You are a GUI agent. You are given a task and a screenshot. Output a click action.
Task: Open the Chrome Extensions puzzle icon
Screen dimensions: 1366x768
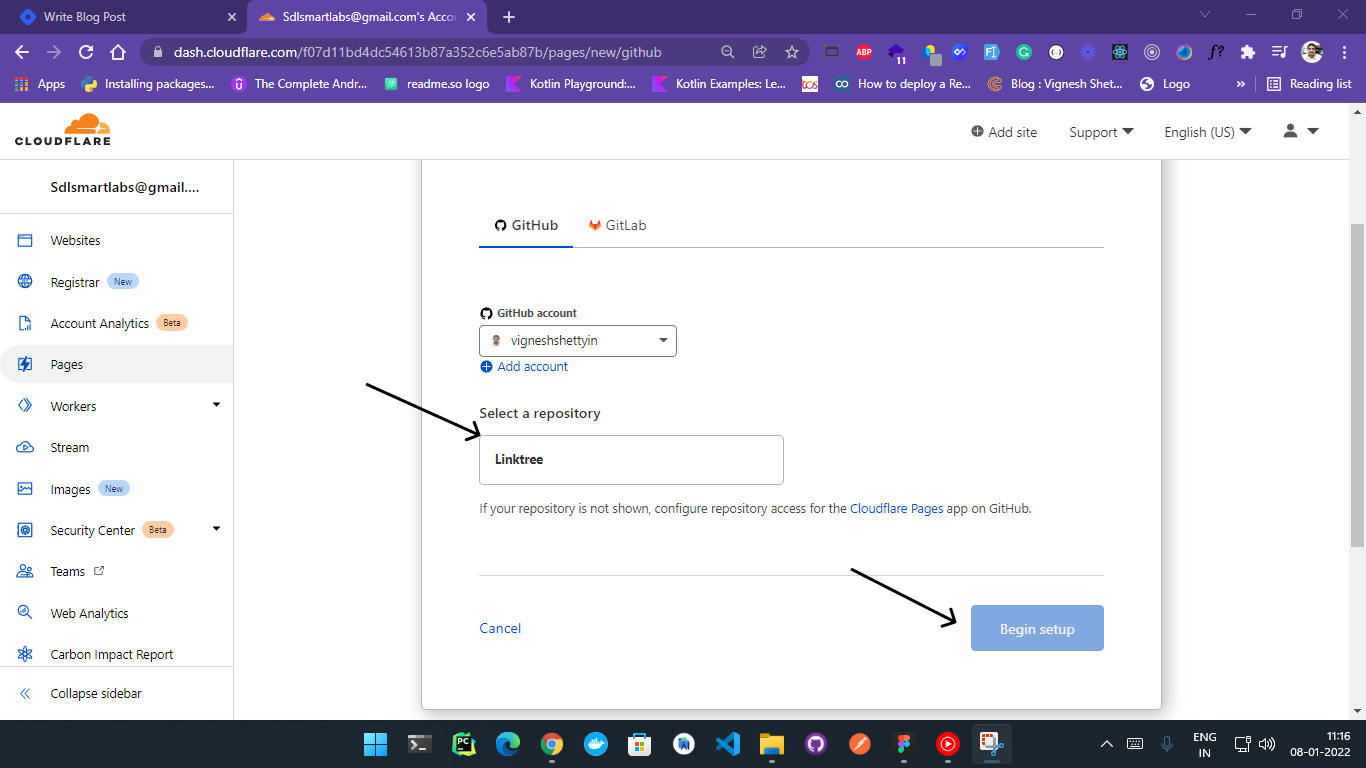[x=1247, y=52]
